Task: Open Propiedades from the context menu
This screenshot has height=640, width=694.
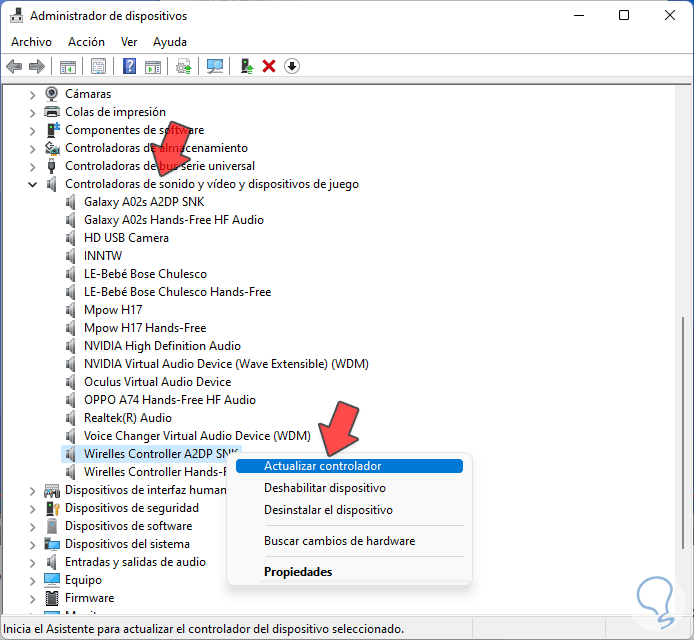Action: pyautogui.click(x=349, y=572)
